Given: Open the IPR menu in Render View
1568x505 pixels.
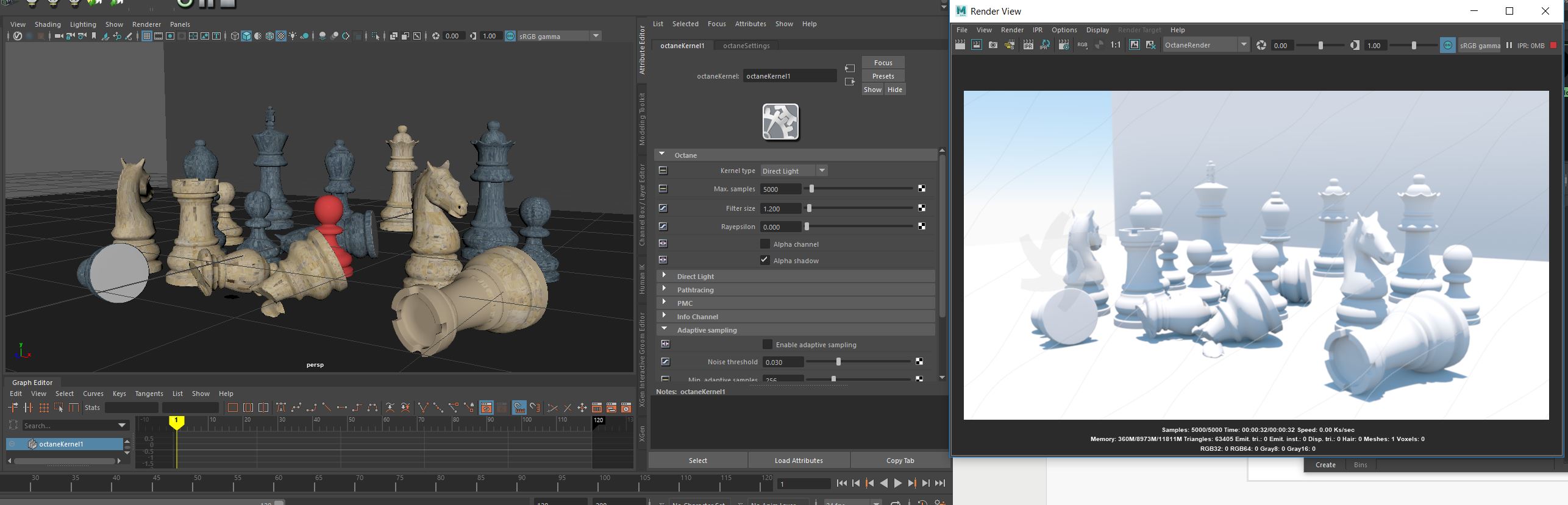Looking at the screenshot, I should tap(1037, 30).
